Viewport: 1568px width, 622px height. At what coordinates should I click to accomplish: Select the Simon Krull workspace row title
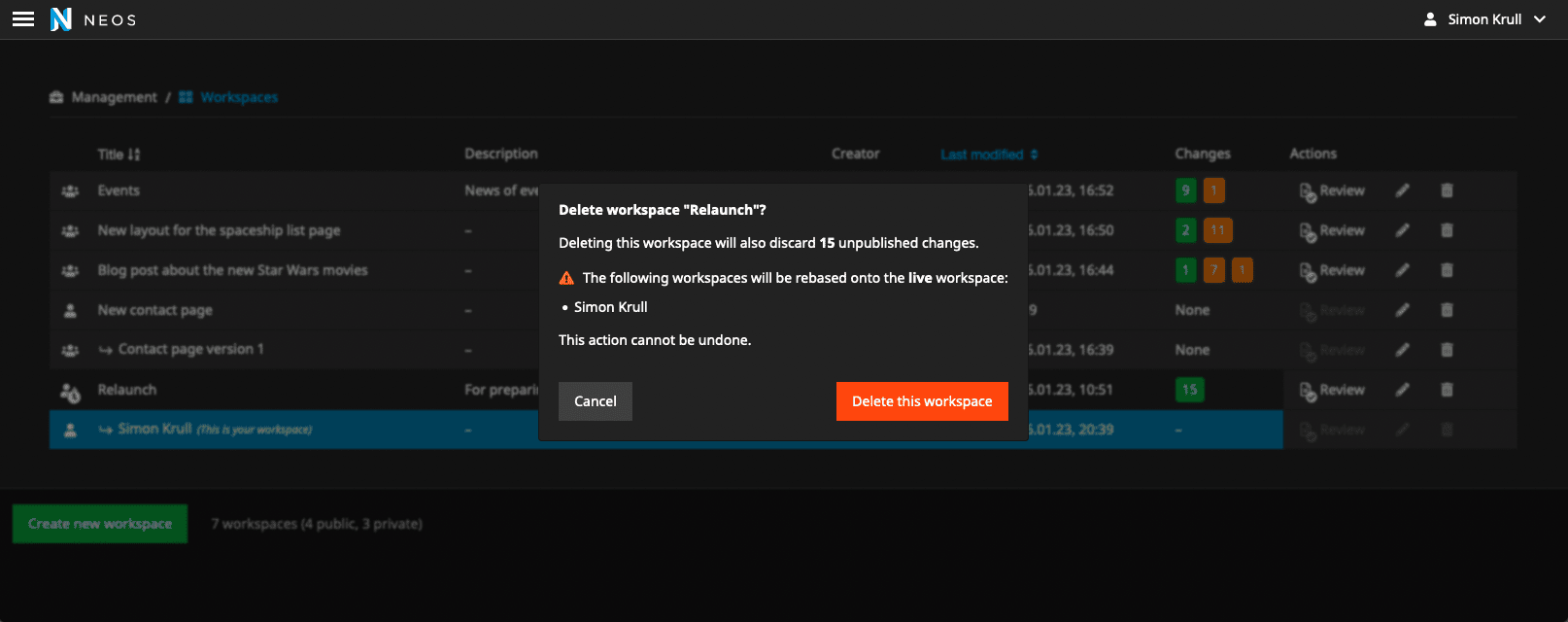(155, 429)
